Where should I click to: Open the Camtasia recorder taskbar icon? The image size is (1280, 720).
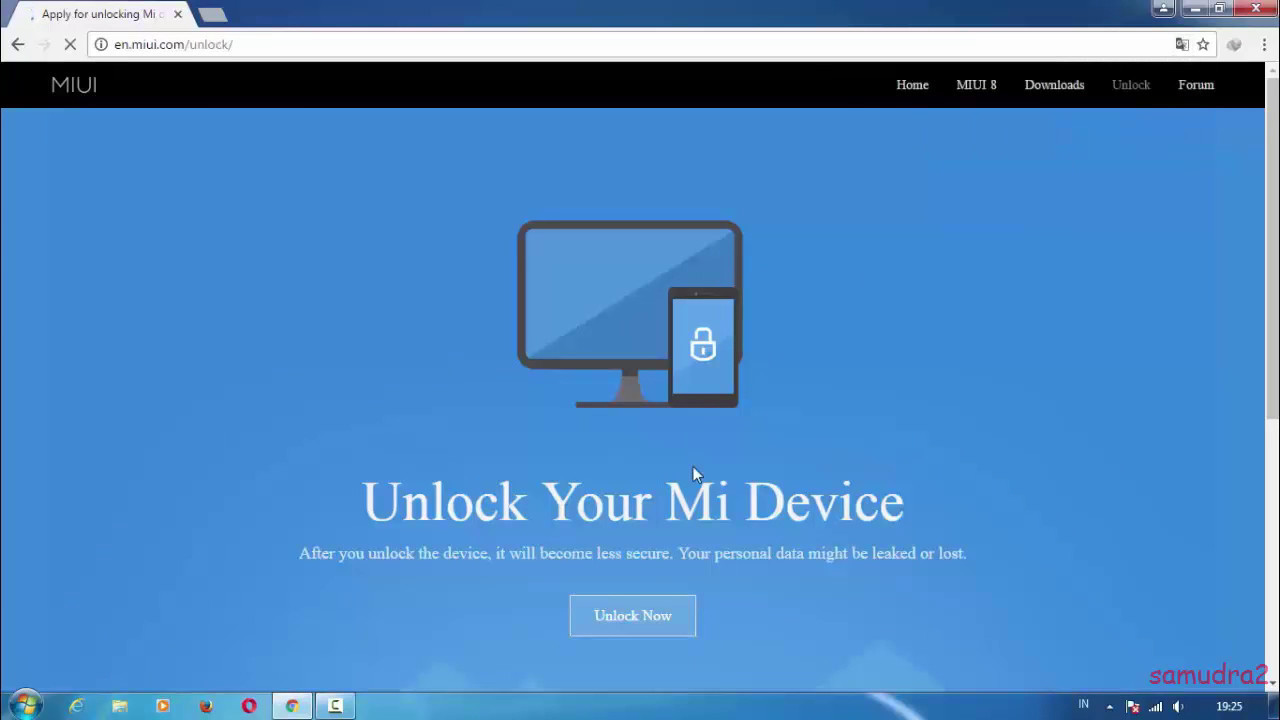coord(336,706)
